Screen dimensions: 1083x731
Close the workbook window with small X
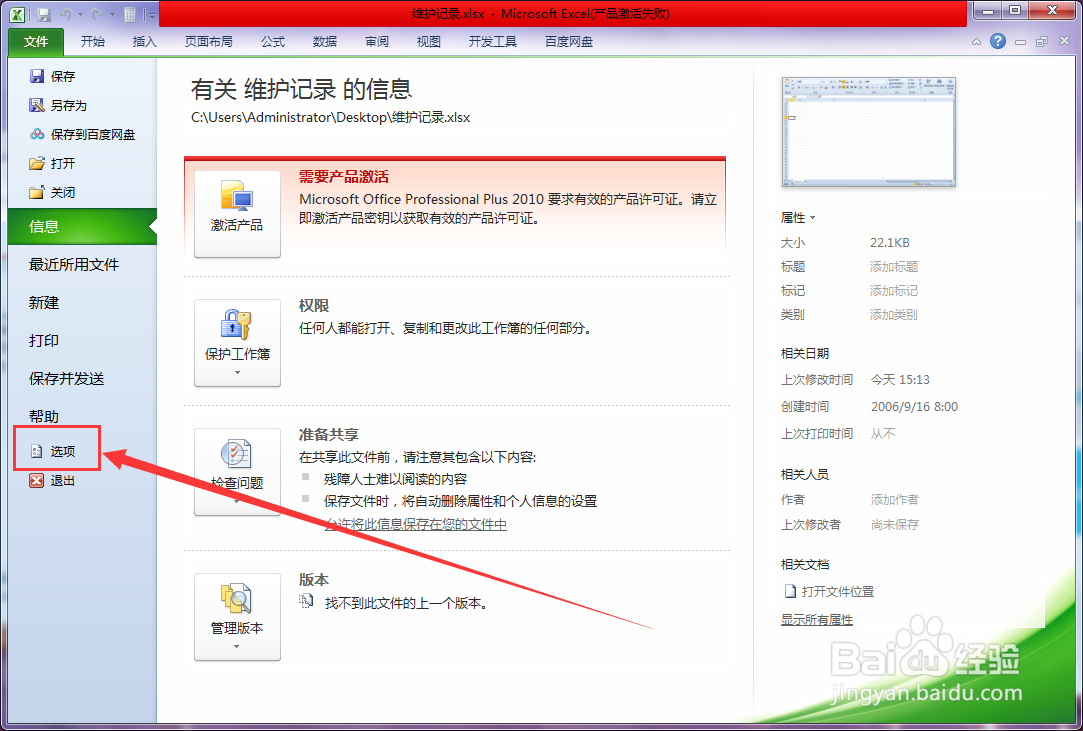click(x=1064, y=41)
